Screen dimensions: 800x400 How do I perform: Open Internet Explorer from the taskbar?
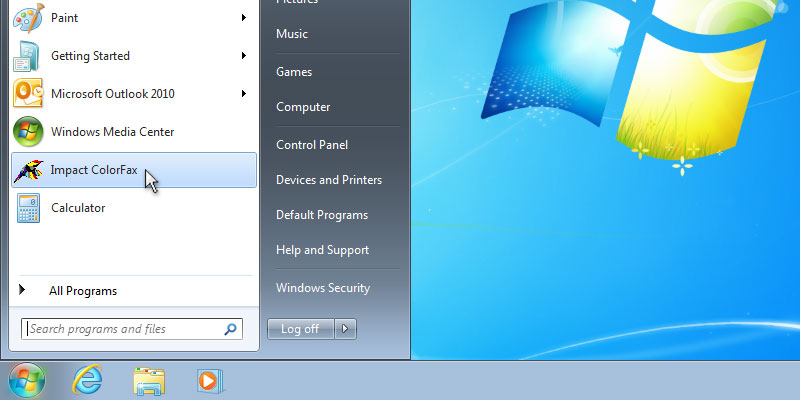click(x=88, y=380)
